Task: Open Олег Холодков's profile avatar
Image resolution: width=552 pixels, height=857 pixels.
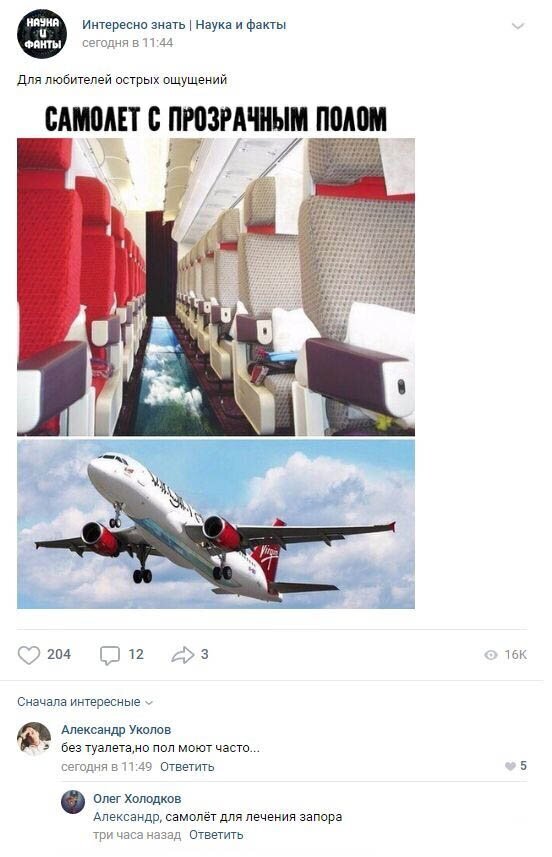Action: 73,802
